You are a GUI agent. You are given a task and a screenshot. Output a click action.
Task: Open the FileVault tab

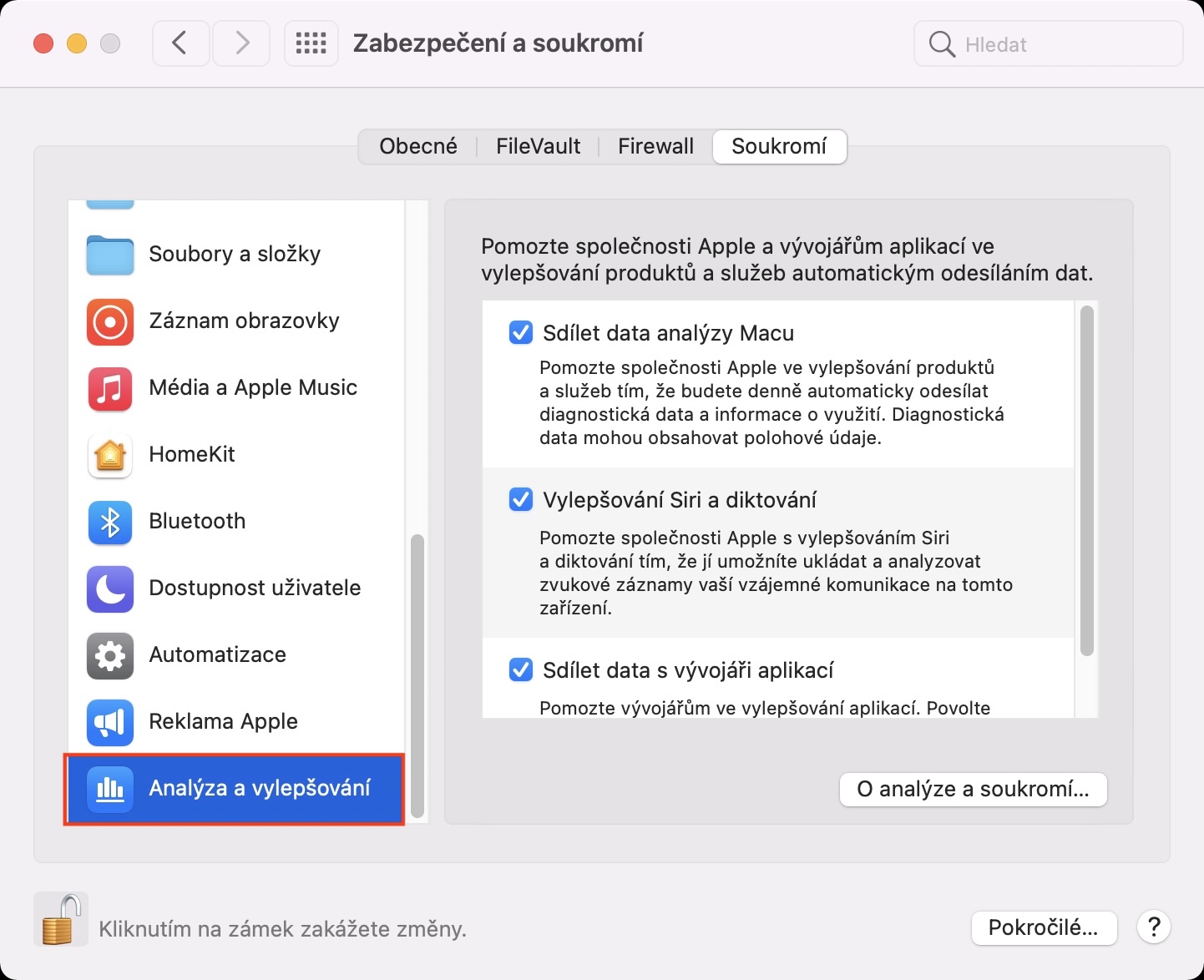pyautogui.click(x=538, y=147)
